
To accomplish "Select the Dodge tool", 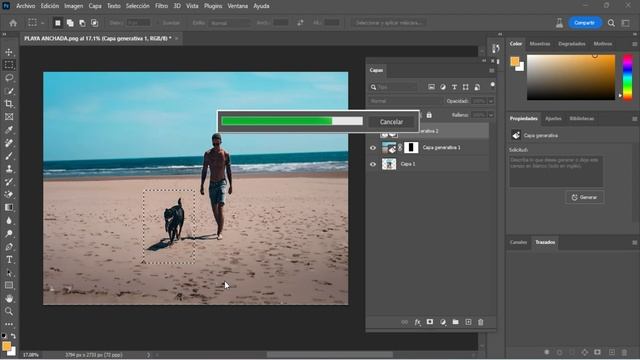I will [9, 233].
